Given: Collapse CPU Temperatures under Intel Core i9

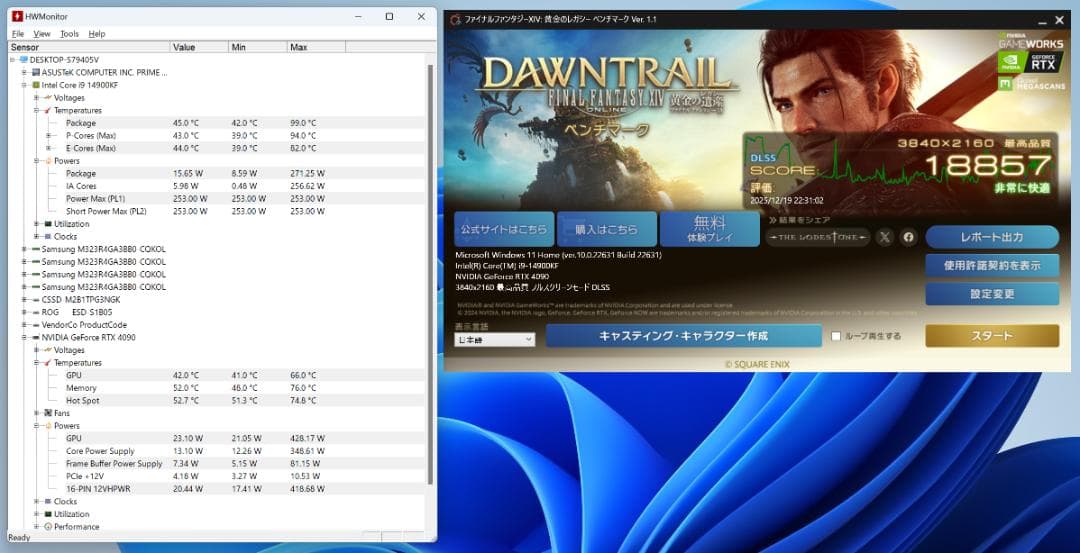Looking at the screenshot, I should point(37,110).
